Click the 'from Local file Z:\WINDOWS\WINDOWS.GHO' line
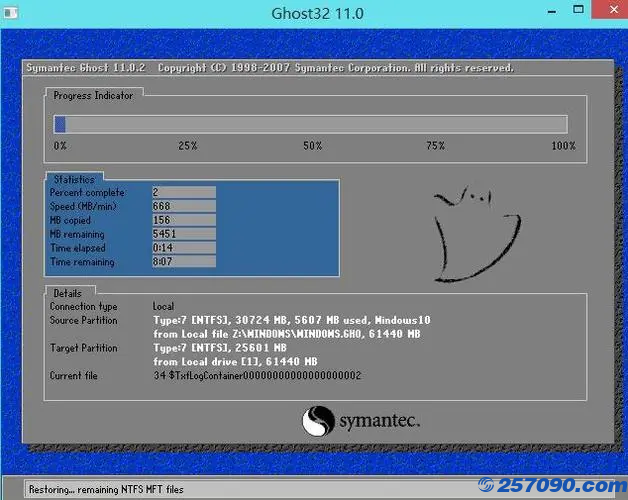Viewport: 628px width, 500px height. point(287,334)
